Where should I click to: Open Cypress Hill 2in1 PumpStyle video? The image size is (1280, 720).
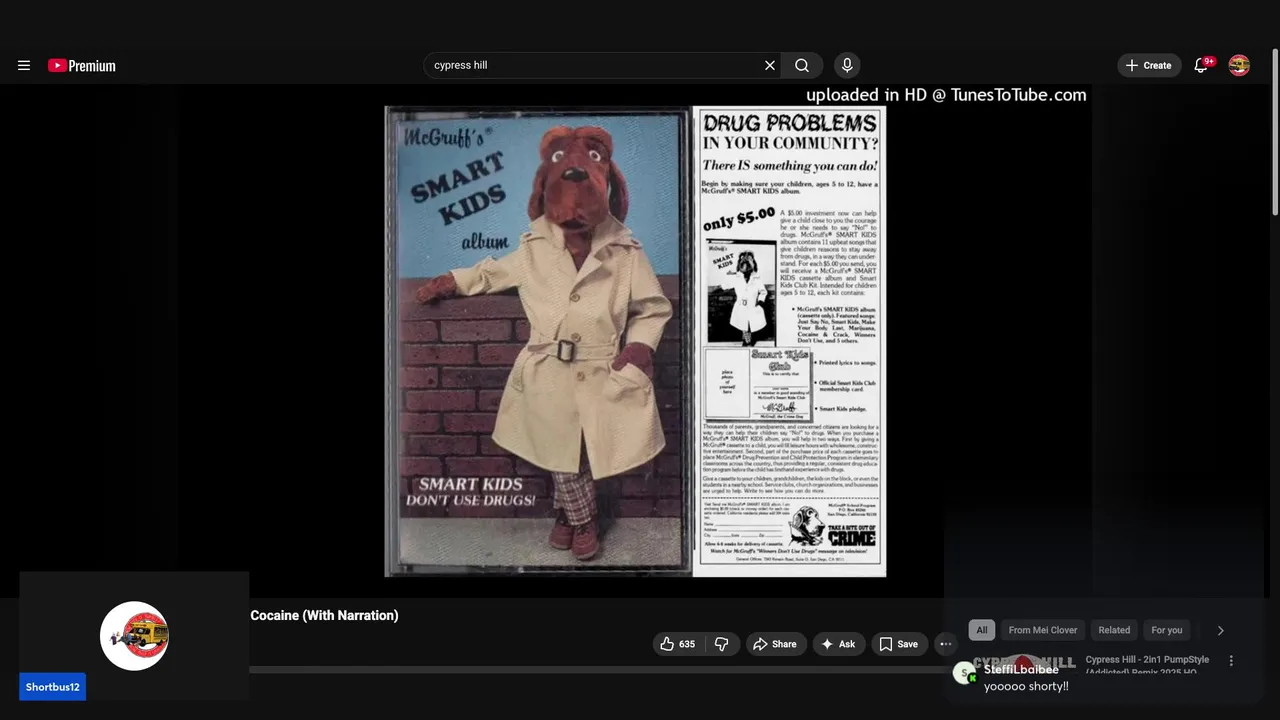pyautogui.click(x=1147, y=665)
